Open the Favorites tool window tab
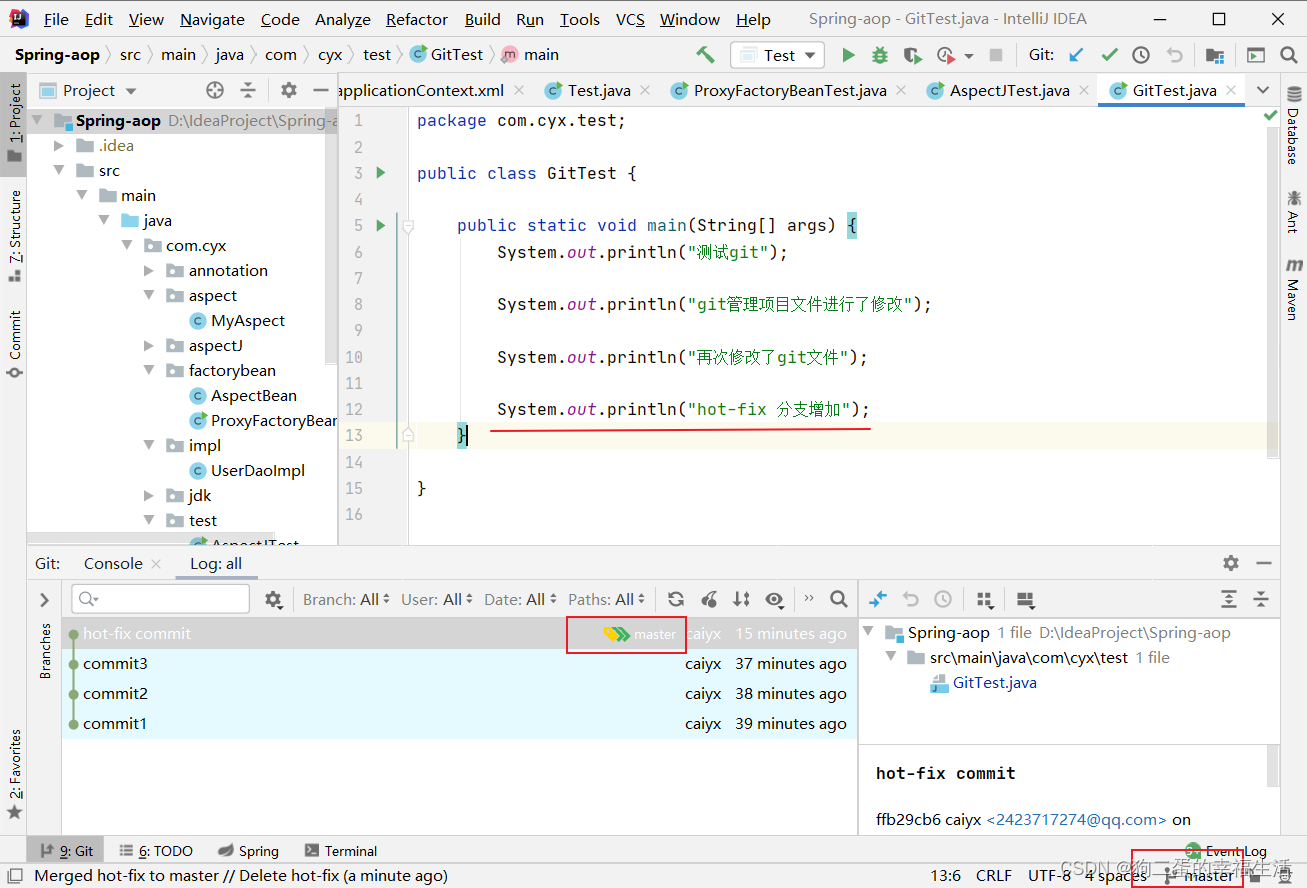The image size is (1307, 888). (x=14, y=775)
